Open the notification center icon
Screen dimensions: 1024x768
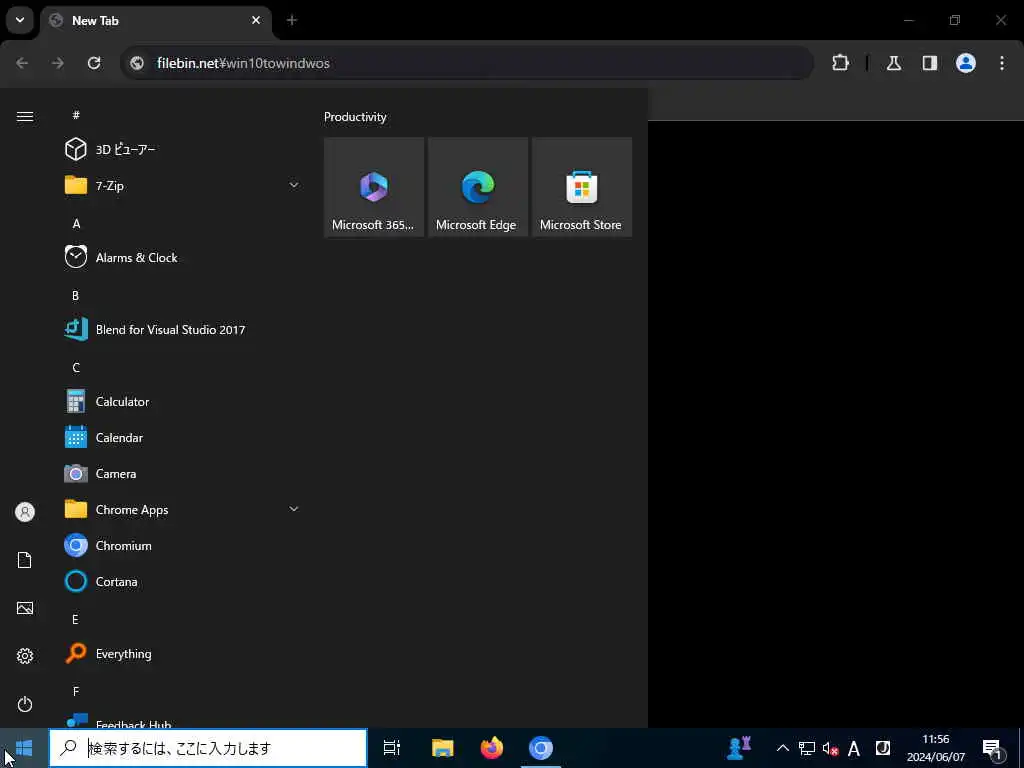click(x=993, y=748)
